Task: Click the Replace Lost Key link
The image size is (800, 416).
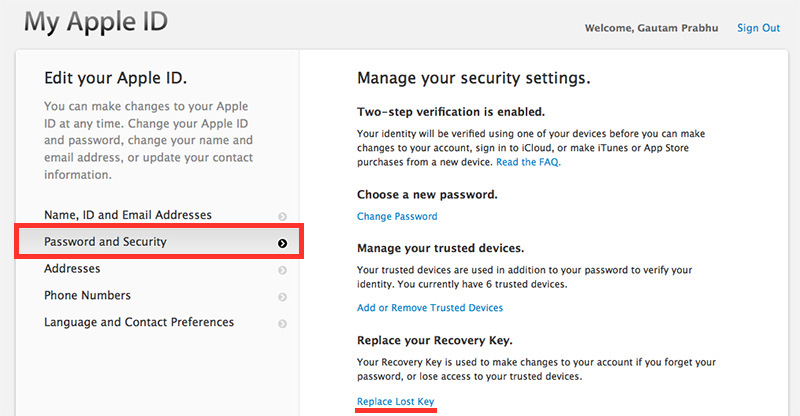Action: 396,401
